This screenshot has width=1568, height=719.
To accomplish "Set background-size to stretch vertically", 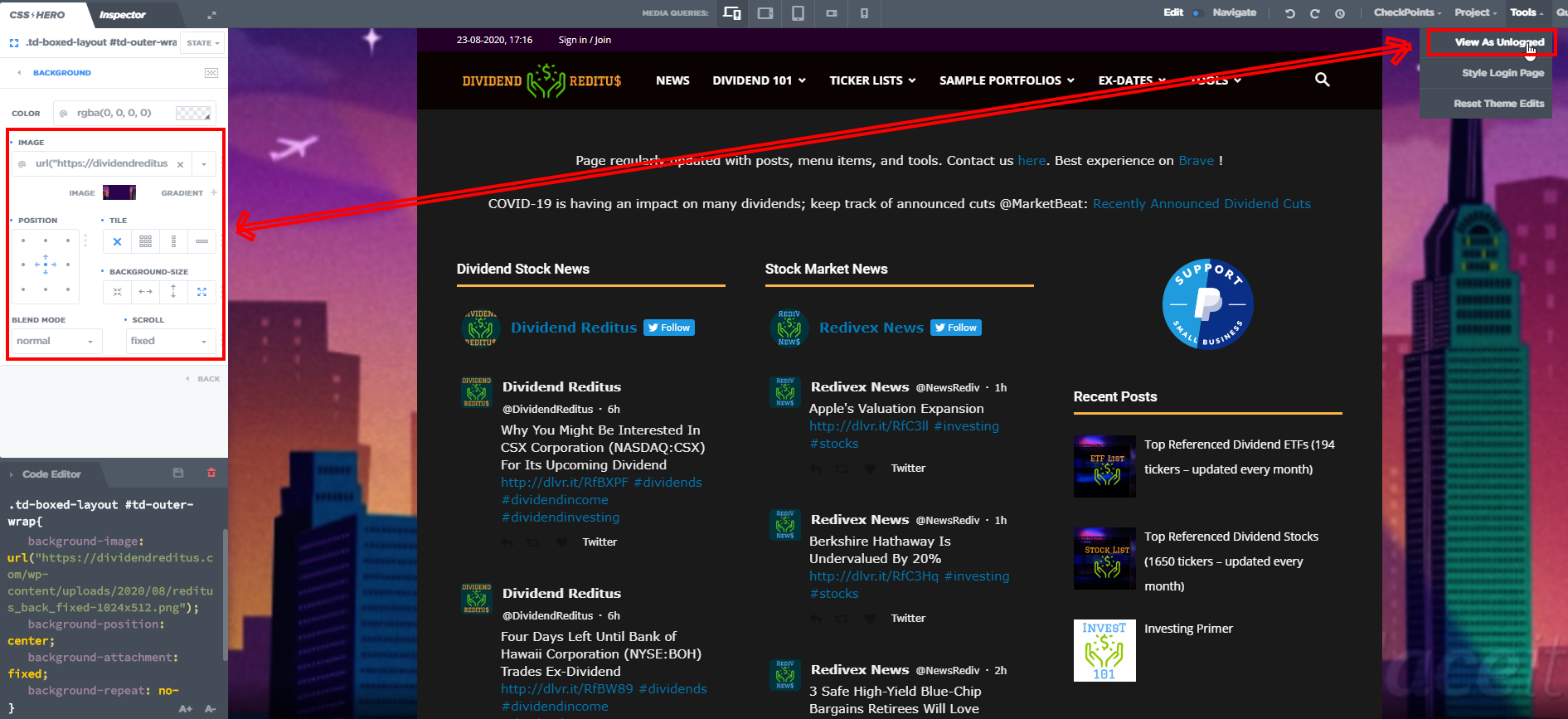I will 173,292.
